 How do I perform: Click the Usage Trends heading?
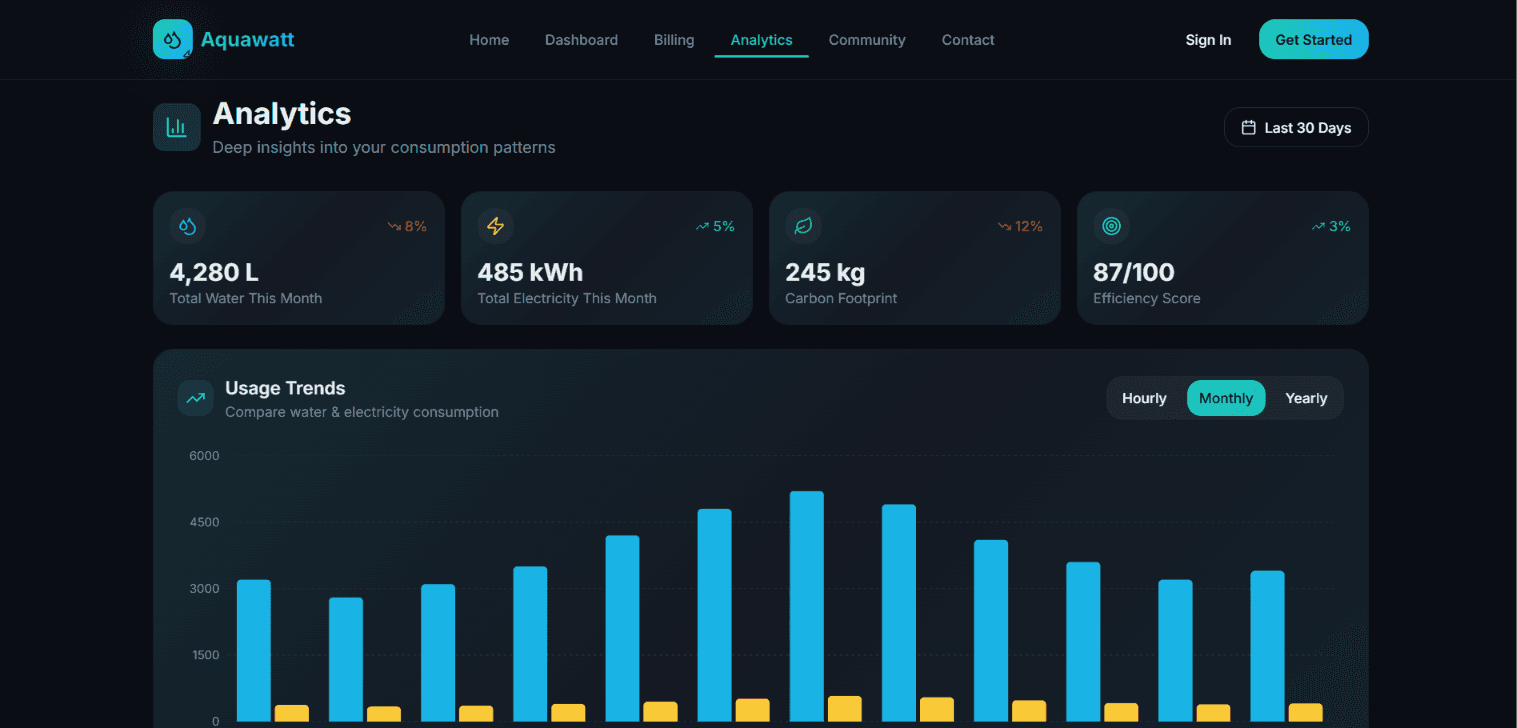(x=285, y=388)
